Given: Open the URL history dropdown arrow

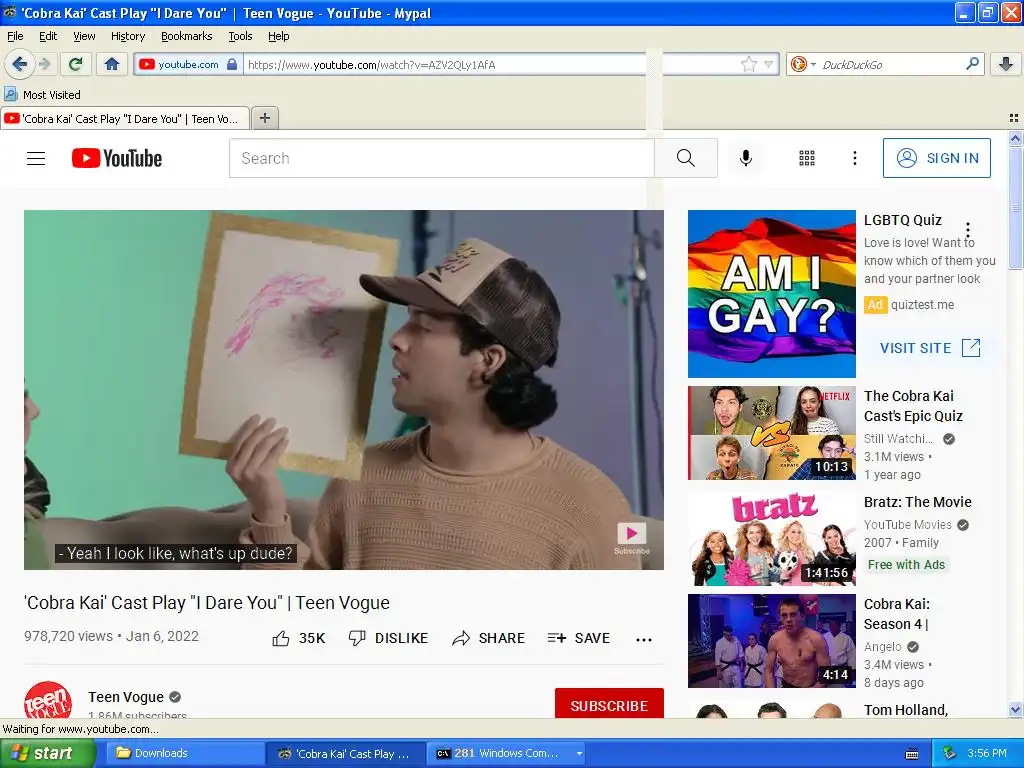Looking at the screenshot, I should tap(769, 64).
